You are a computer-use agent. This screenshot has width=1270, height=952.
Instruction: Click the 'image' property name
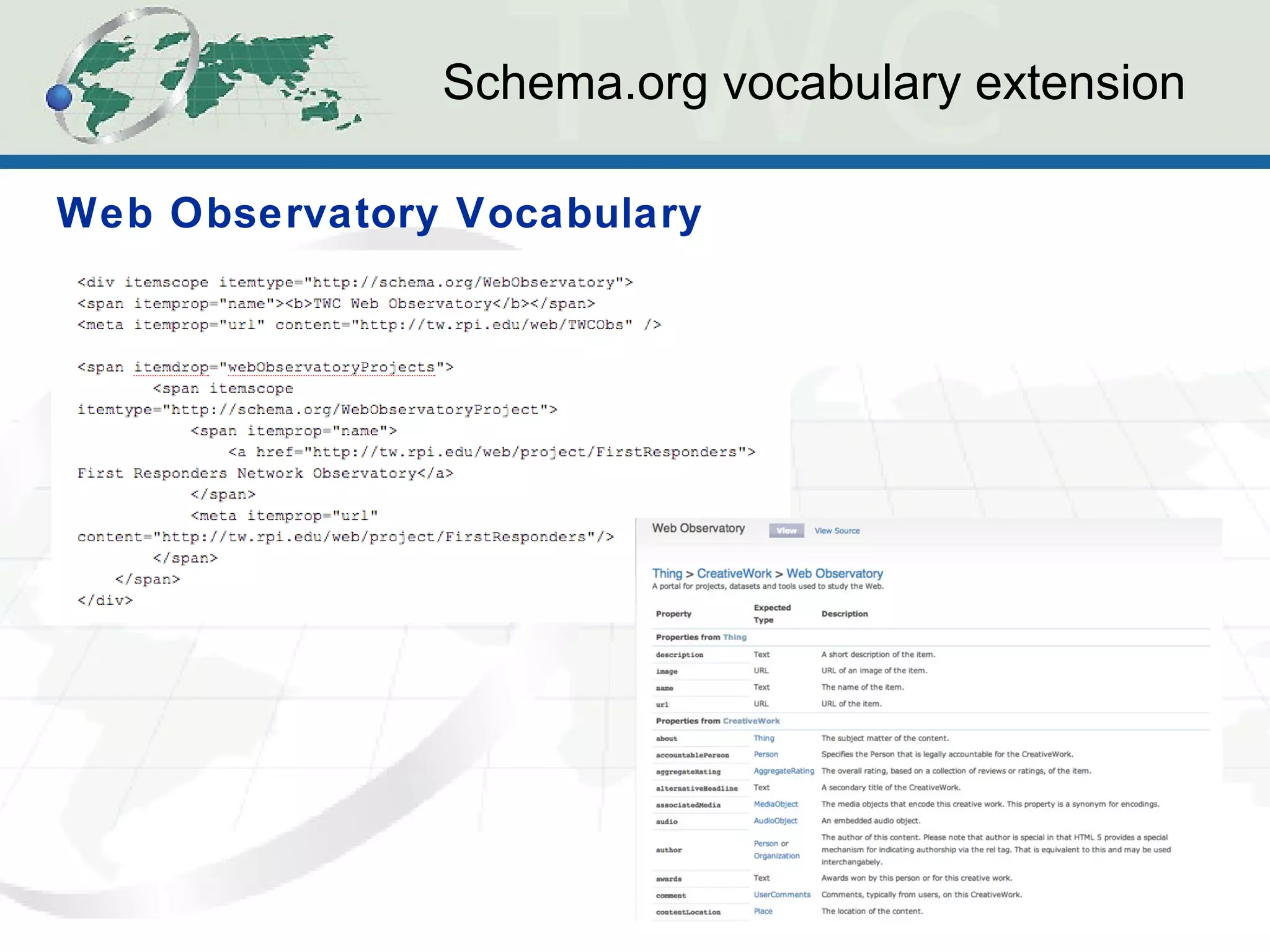point(667,671)
